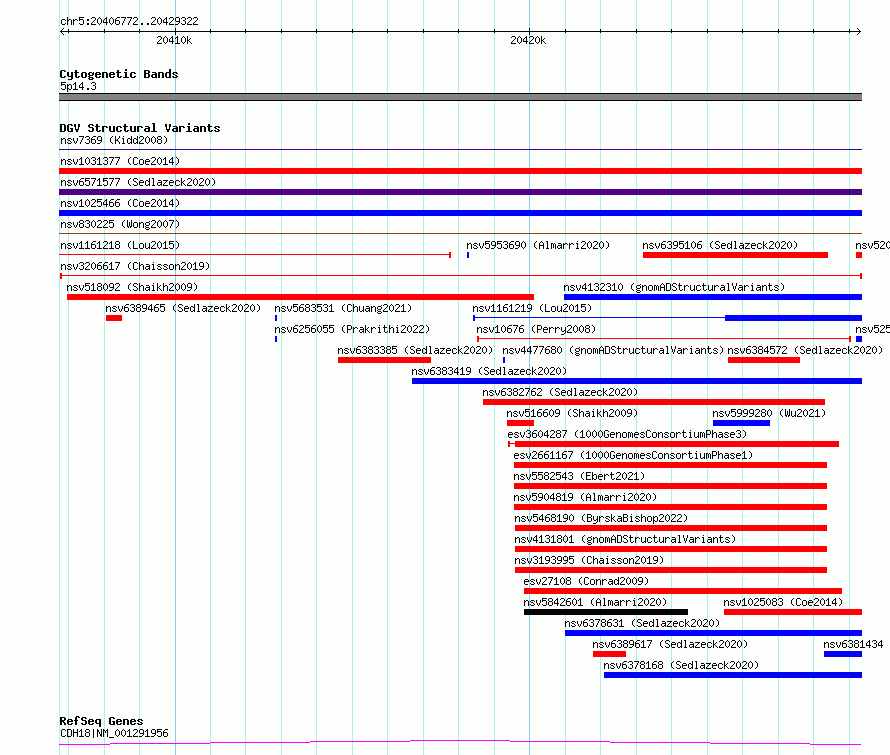The width and height of the screenshot is (890, 755).
Task: Open nsv3206617 (Chaisson2019) variant label
Action: [135, 266]
